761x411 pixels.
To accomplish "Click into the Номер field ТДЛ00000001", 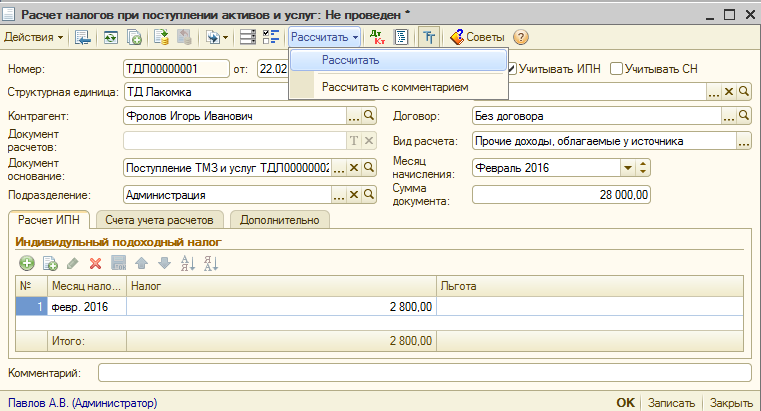I will coord(176,69).
